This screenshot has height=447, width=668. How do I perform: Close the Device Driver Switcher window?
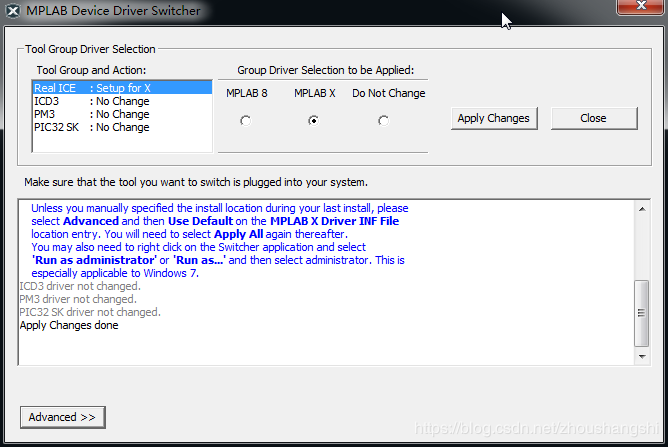pyautogui.click(x=640, y=6)
